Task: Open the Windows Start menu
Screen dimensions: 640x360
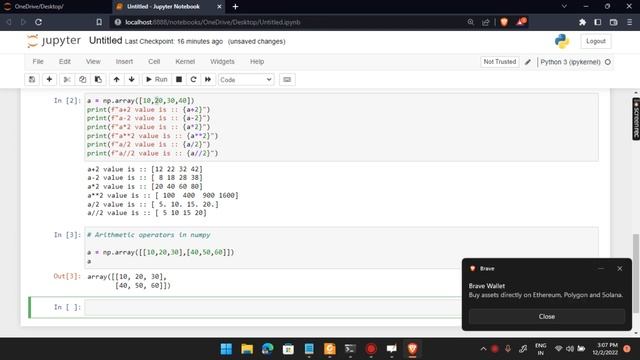Action: [x=226, y=349]
